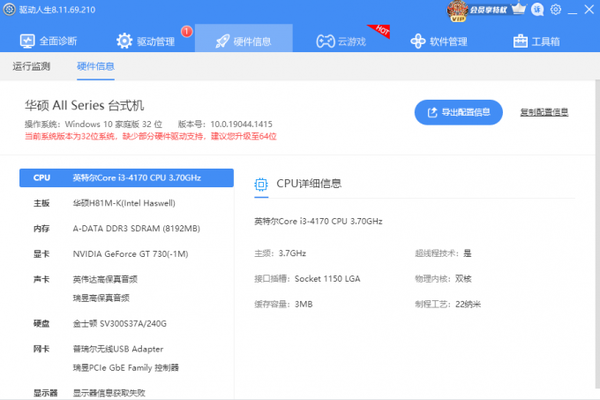Open the 全面诊断 diagnosis monitor icon
This screenshot has height=400, width=600.
coord(26,42)
